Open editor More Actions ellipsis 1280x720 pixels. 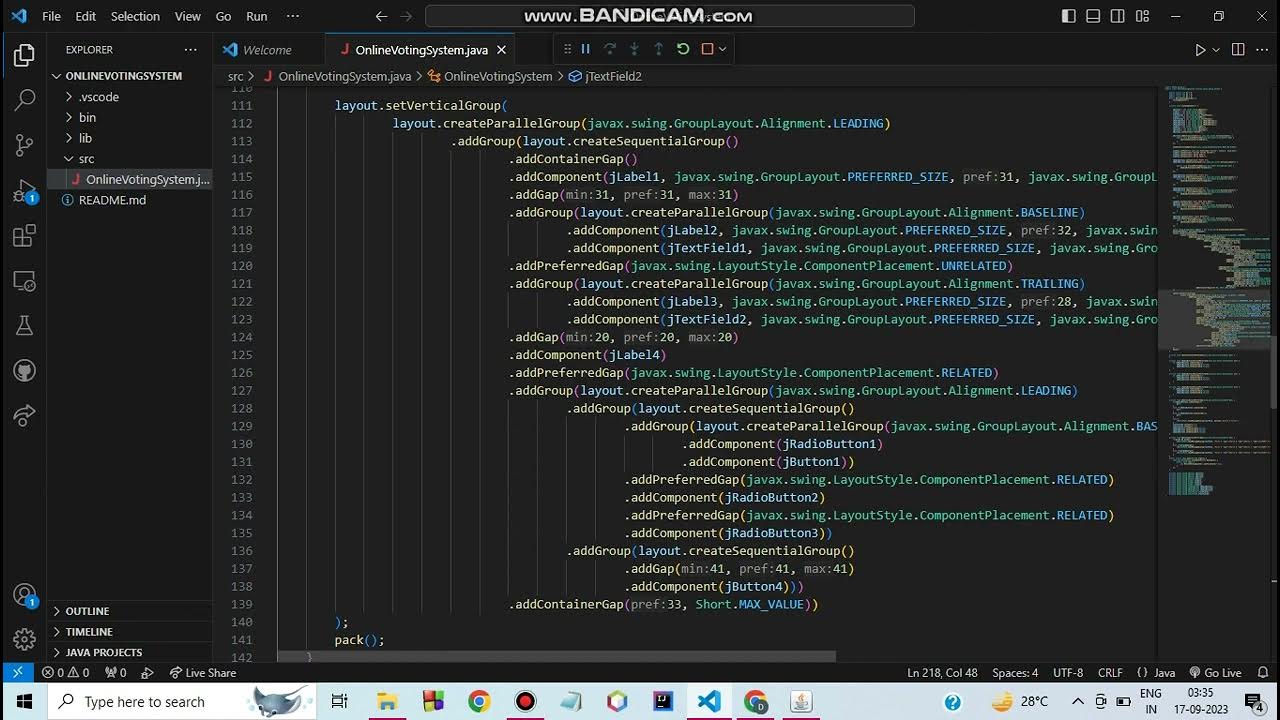(1261, 49)
